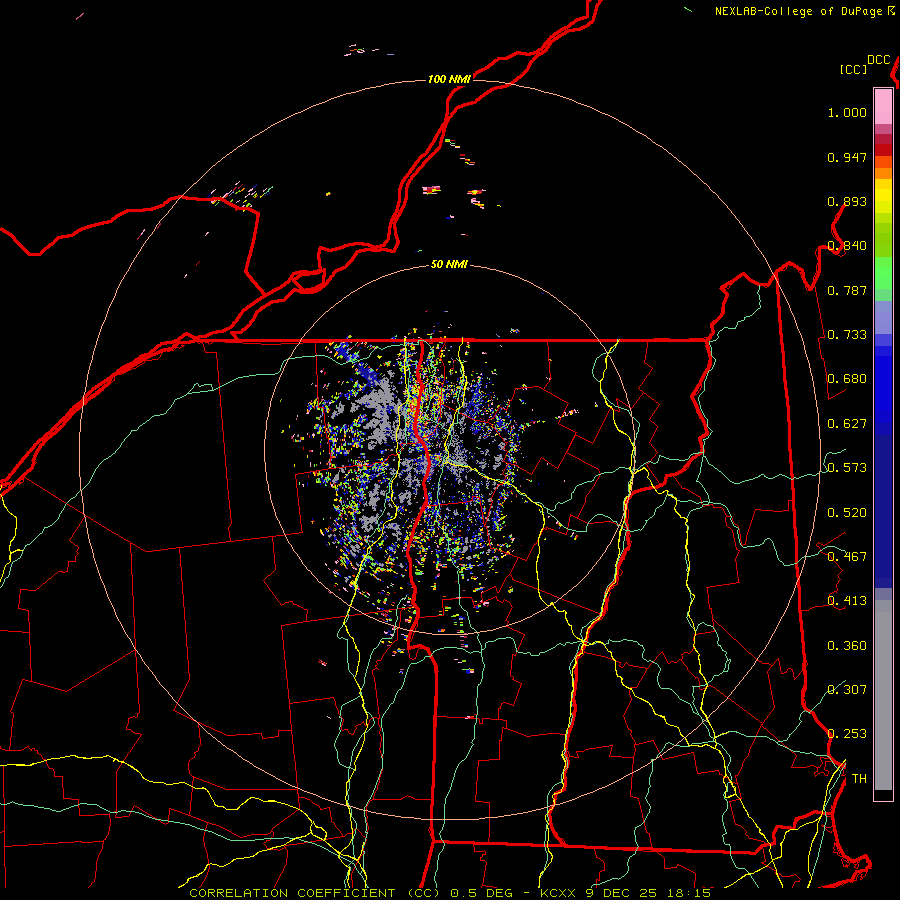Click the '9 DEC 25 18:15' timestamp
Image resolution: width=900 pixels, height=900 pixels.
(x=648, y=893)
